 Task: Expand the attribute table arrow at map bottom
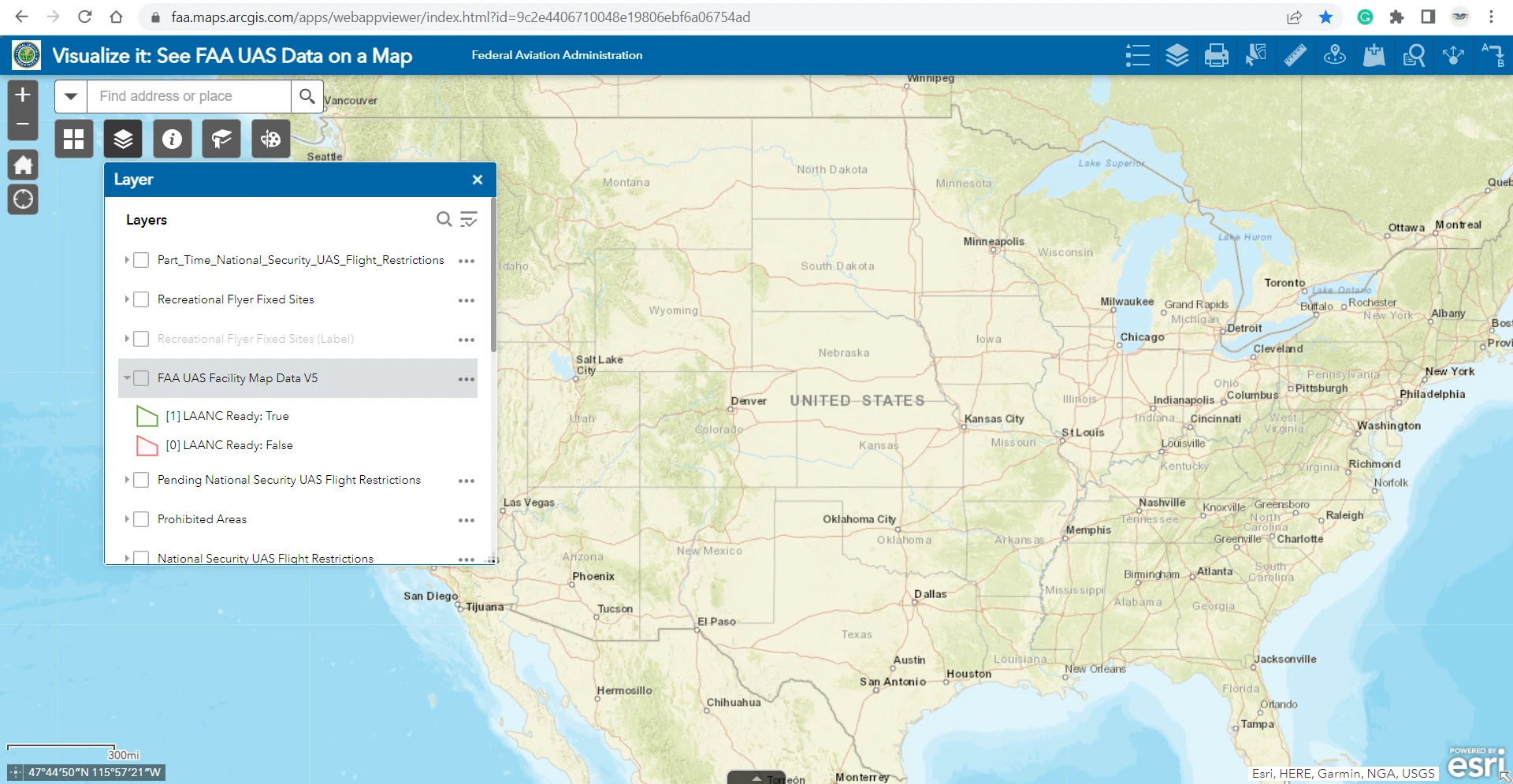pyautogui.click(x=756, y=778)
